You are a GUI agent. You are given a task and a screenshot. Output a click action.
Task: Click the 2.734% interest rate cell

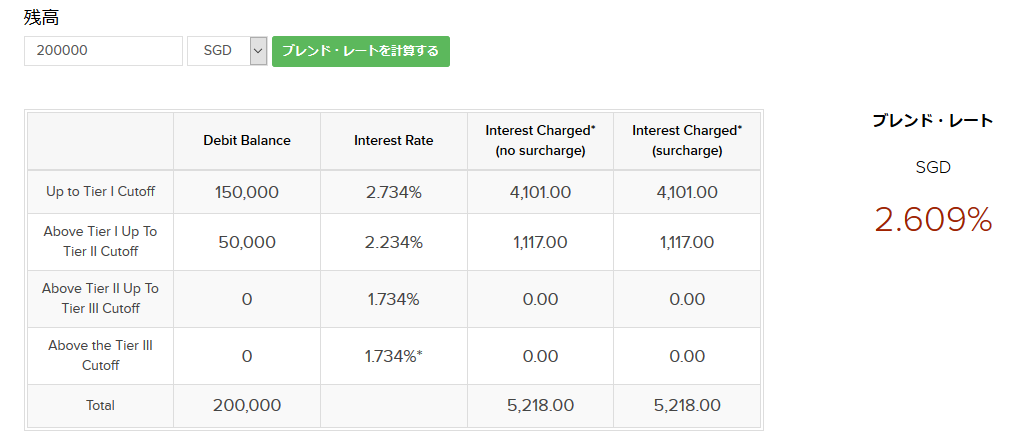pos(394,192)
